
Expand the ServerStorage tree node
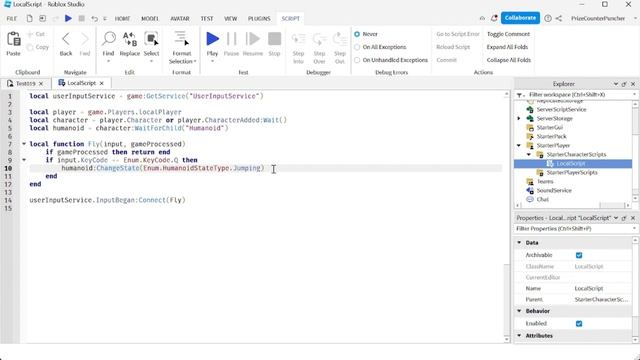coord(519,119)
